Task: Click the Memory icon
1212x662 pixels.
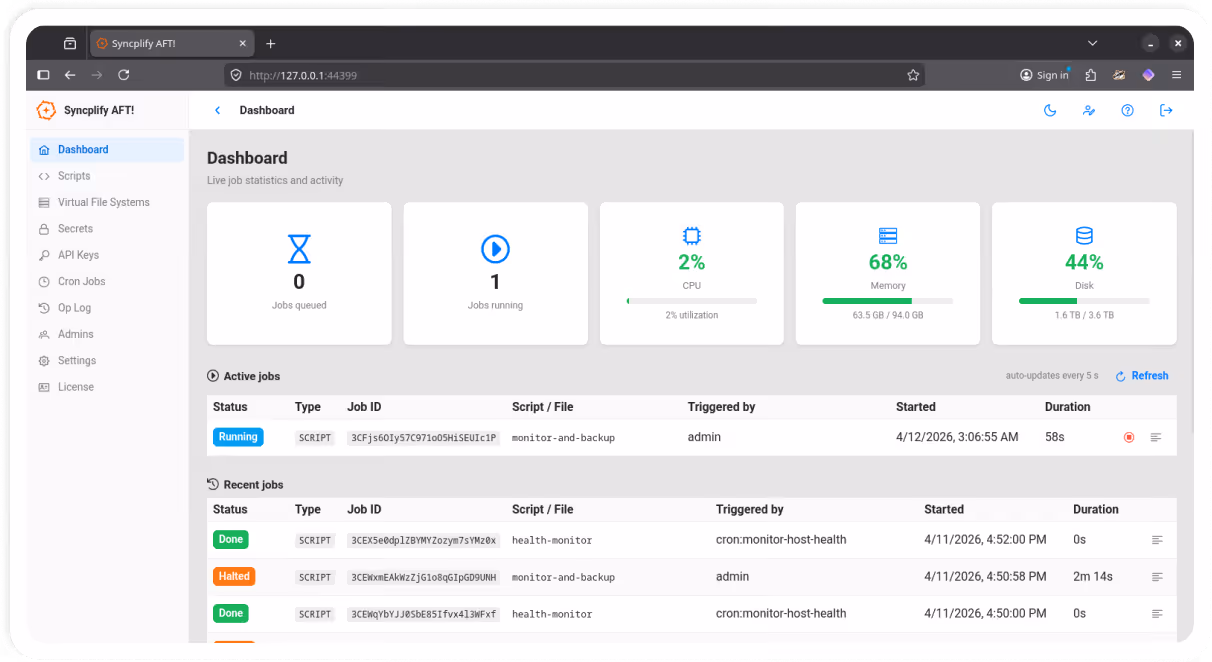Action: click(x=888, y=236)
